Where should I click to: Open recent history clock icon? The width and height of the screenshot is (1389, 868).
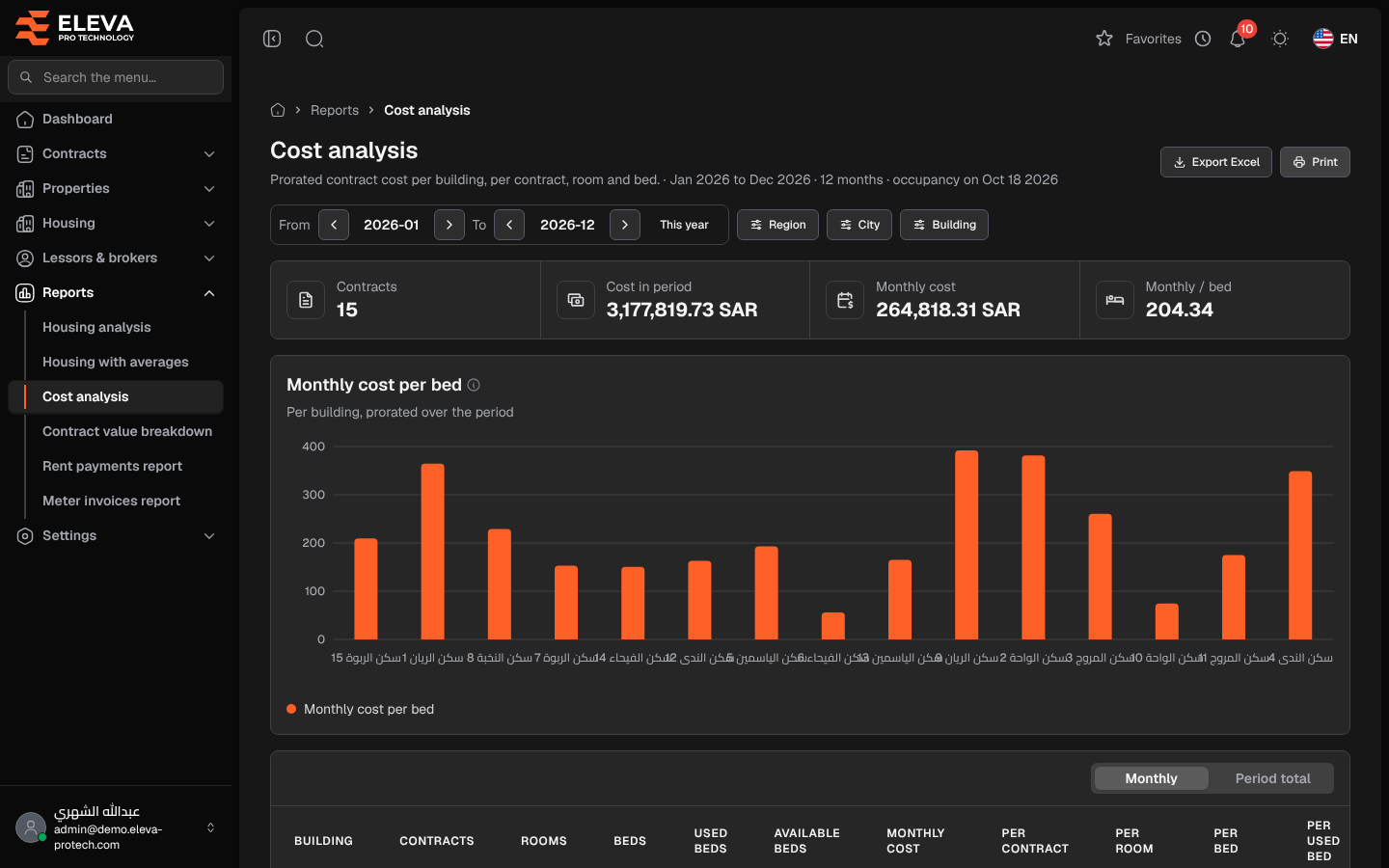click(x=1203, y=39)
